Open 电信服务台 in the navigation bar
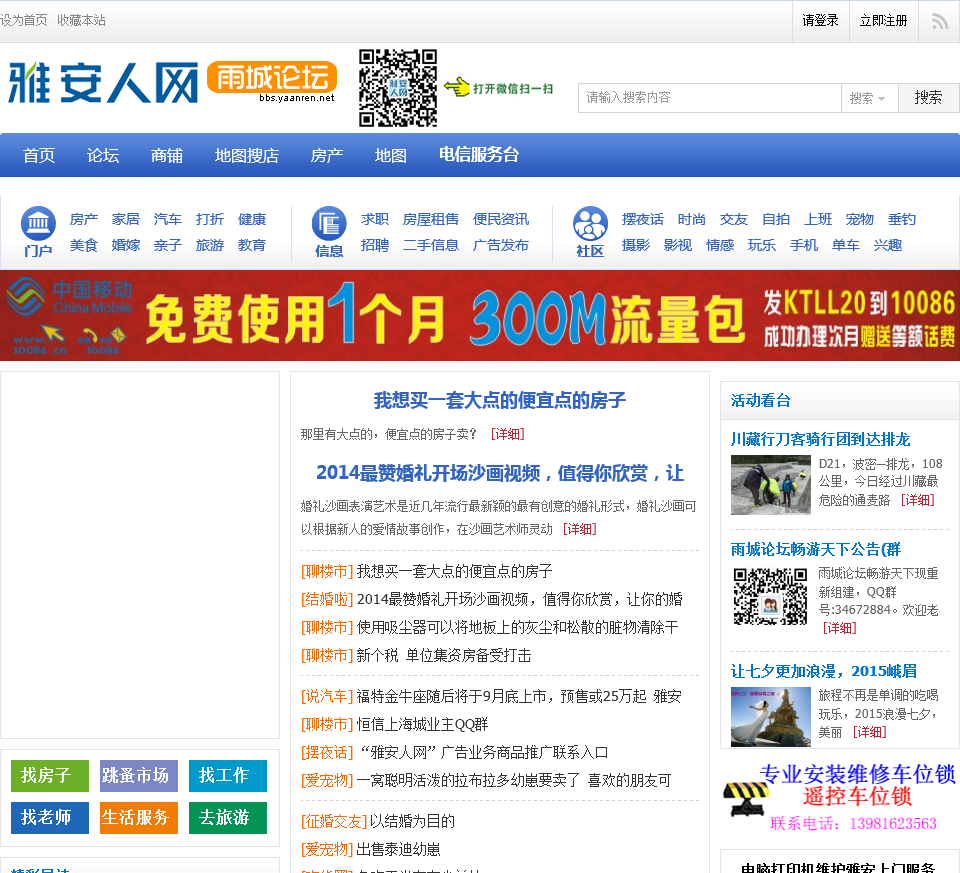The image size is (960, 873). coord(479,154)
